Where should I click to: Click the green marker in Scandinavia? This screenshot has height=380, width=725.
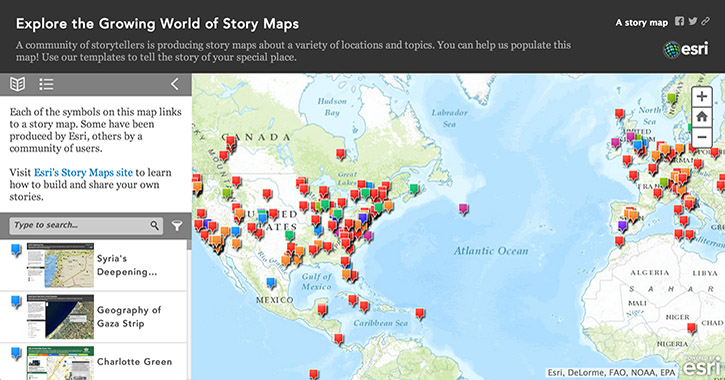[x=671, y=98]
